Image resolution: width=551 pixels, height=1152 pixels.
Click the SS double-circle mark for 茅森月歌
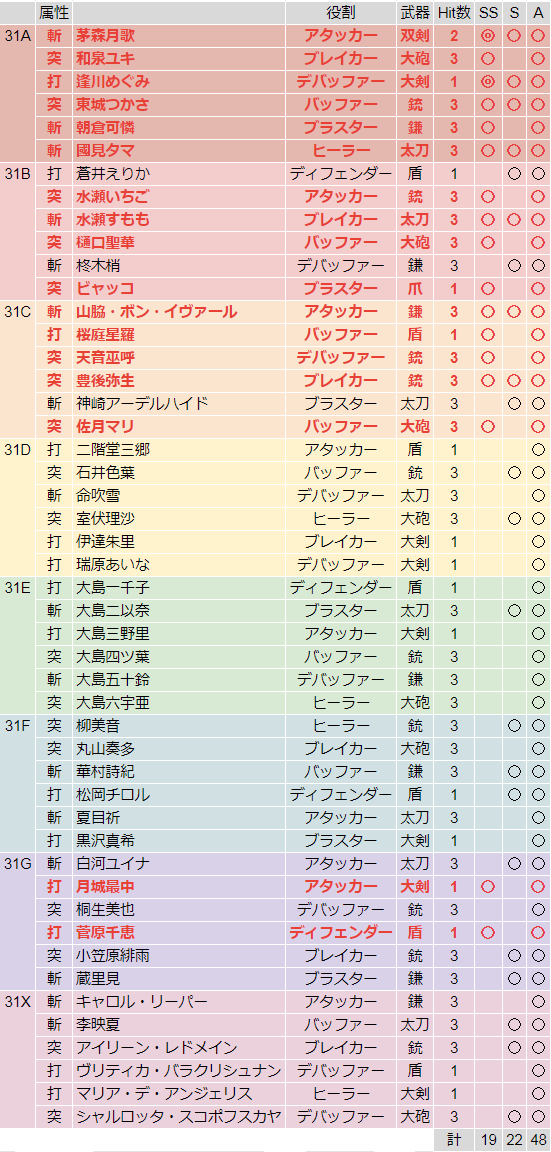pyautogui.click(x=489, y=35)
